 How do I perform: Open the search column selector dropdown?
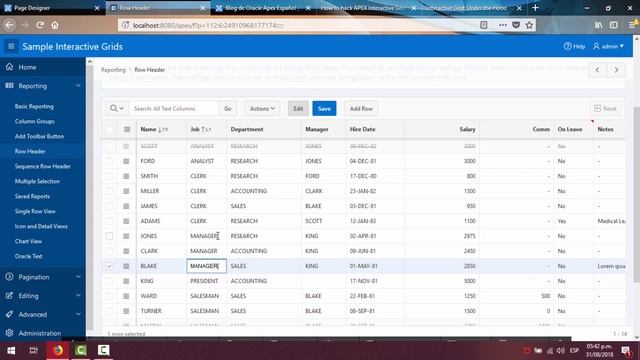click(x=117, y=108)
